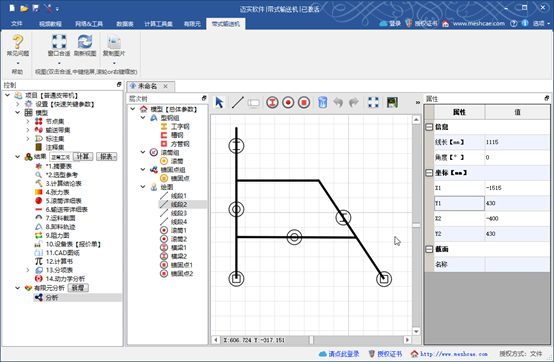Click the undo arrow in drawing toolbar
Viewport: 554px width, 362px height.
tap(338, 103)
